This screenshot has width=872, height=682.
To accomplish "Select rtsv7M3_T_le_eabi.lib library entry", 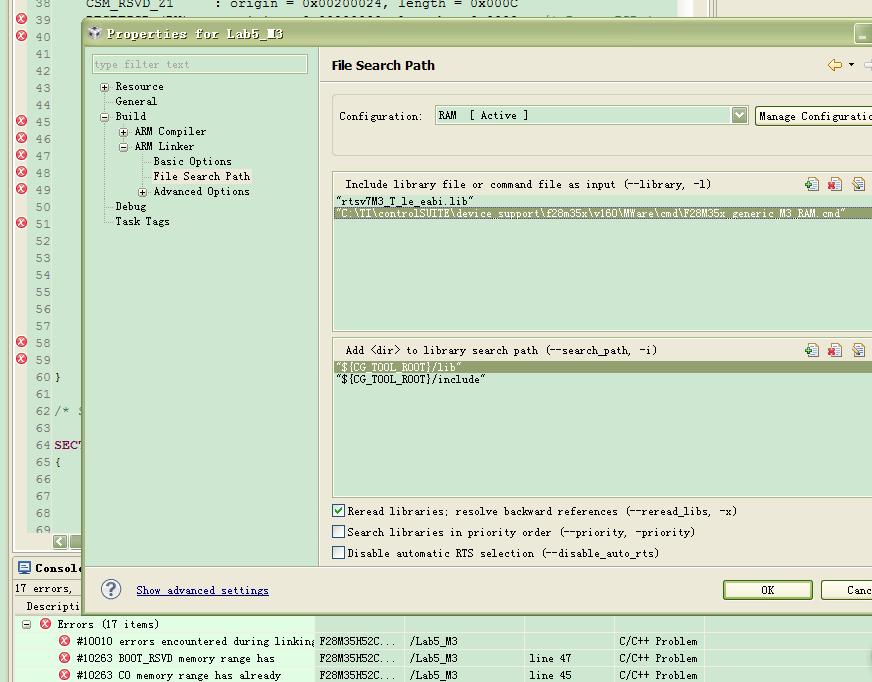I will 405,201.
